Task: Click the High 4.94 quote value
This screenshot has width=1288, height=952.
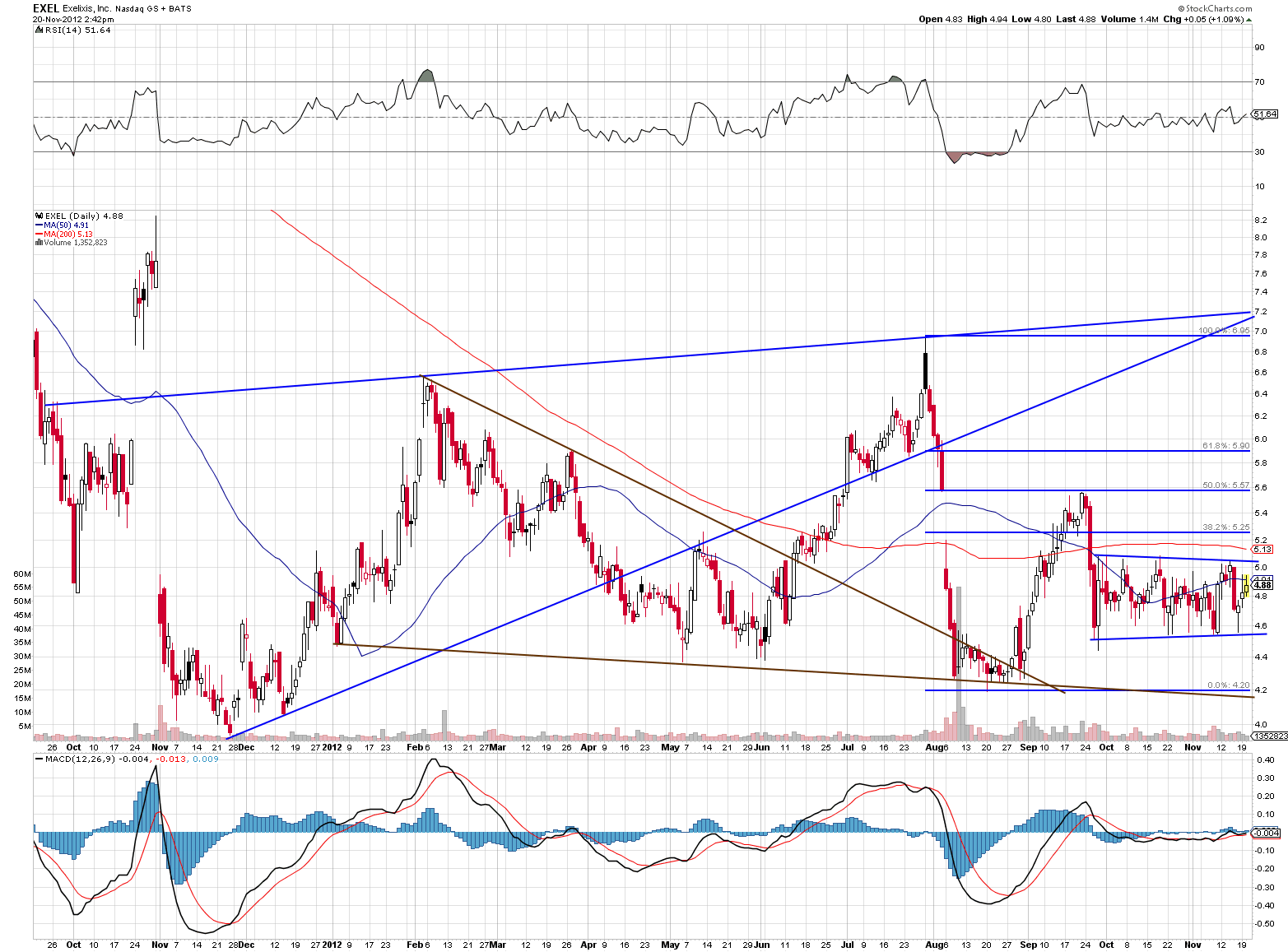Action: point(986,19)
